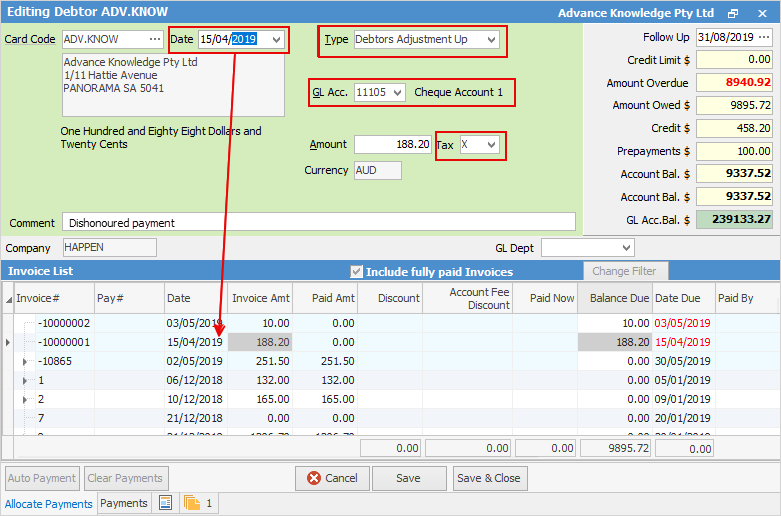Screen dimensions: 781x516
Task: Switch to Payments tab
Action: [124, 503]
